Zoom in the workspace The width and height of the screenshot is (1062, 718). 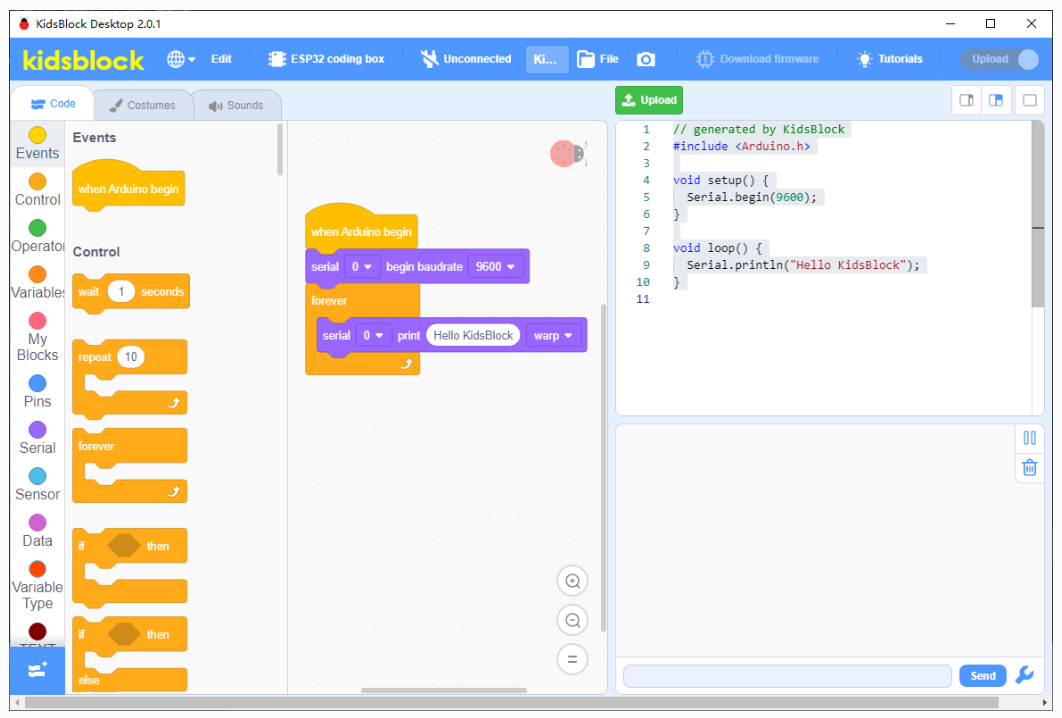tap(572, 581)
